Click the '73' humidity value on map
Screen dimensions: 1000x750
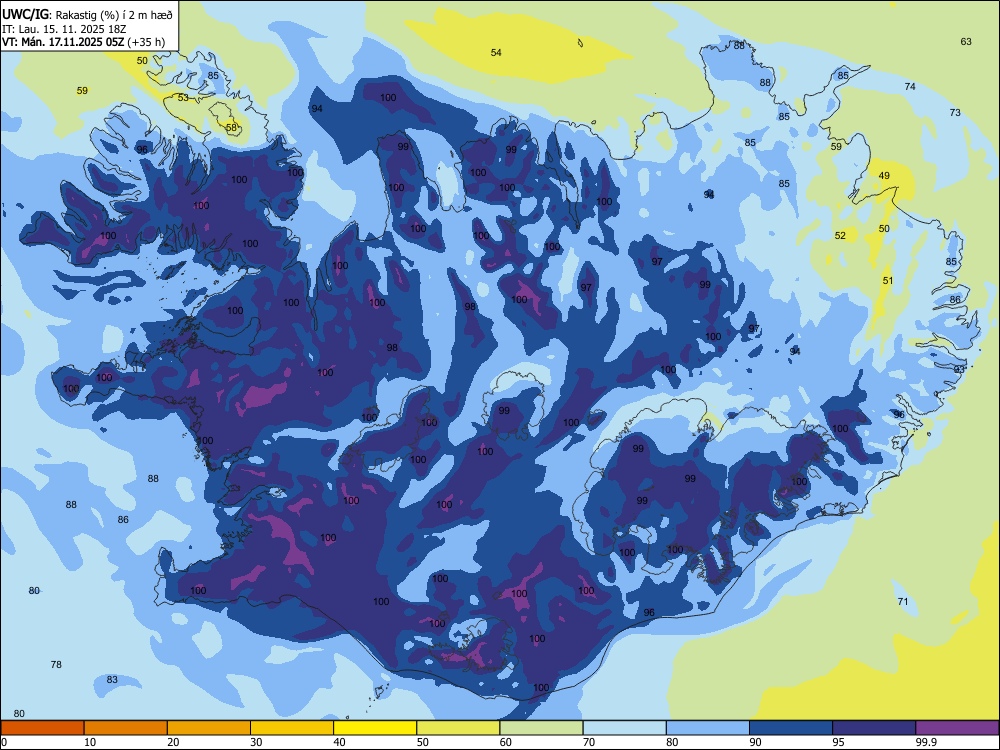pyautogui.click(x=955, y=112)
